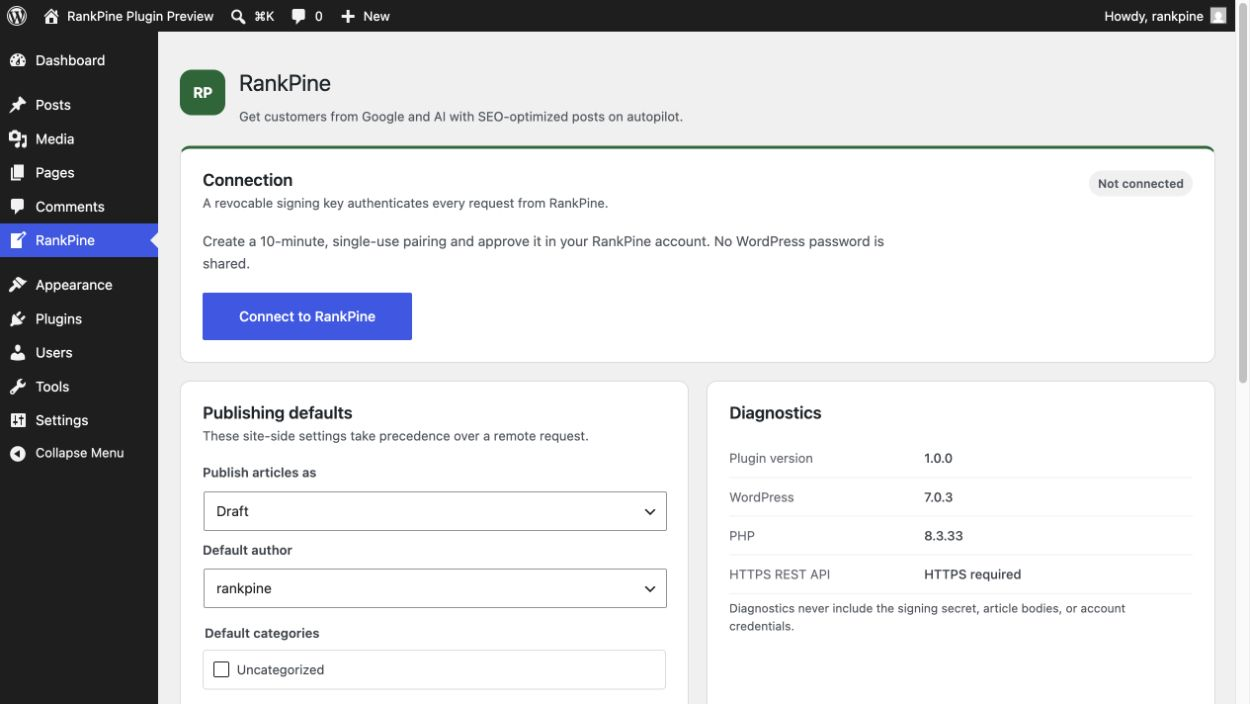Click the Diagnostics heading
1250x704 pixels.
775,413
